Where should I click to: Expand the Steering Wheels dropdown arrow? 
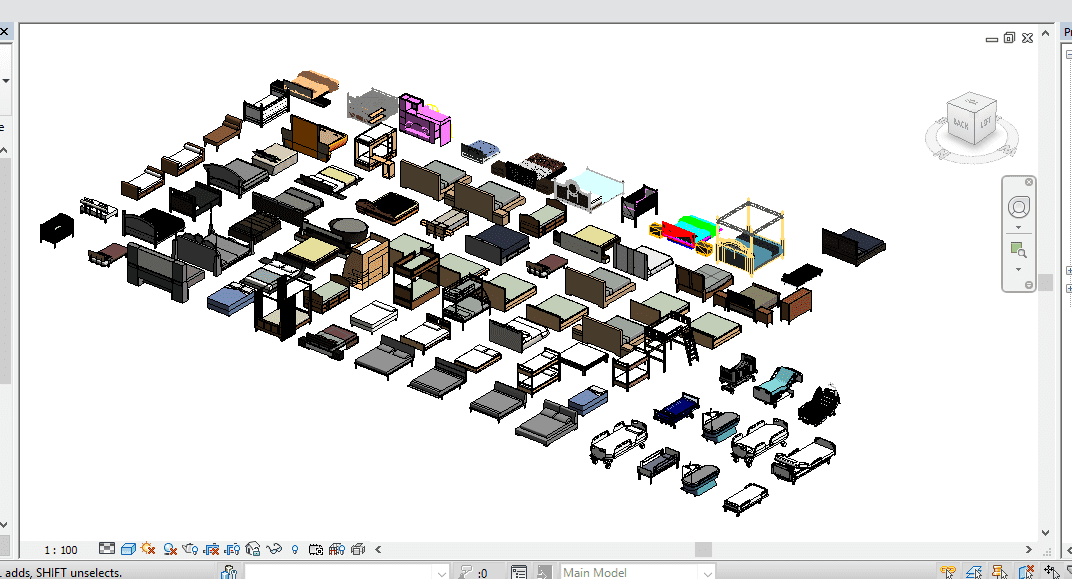[1018, 228]
